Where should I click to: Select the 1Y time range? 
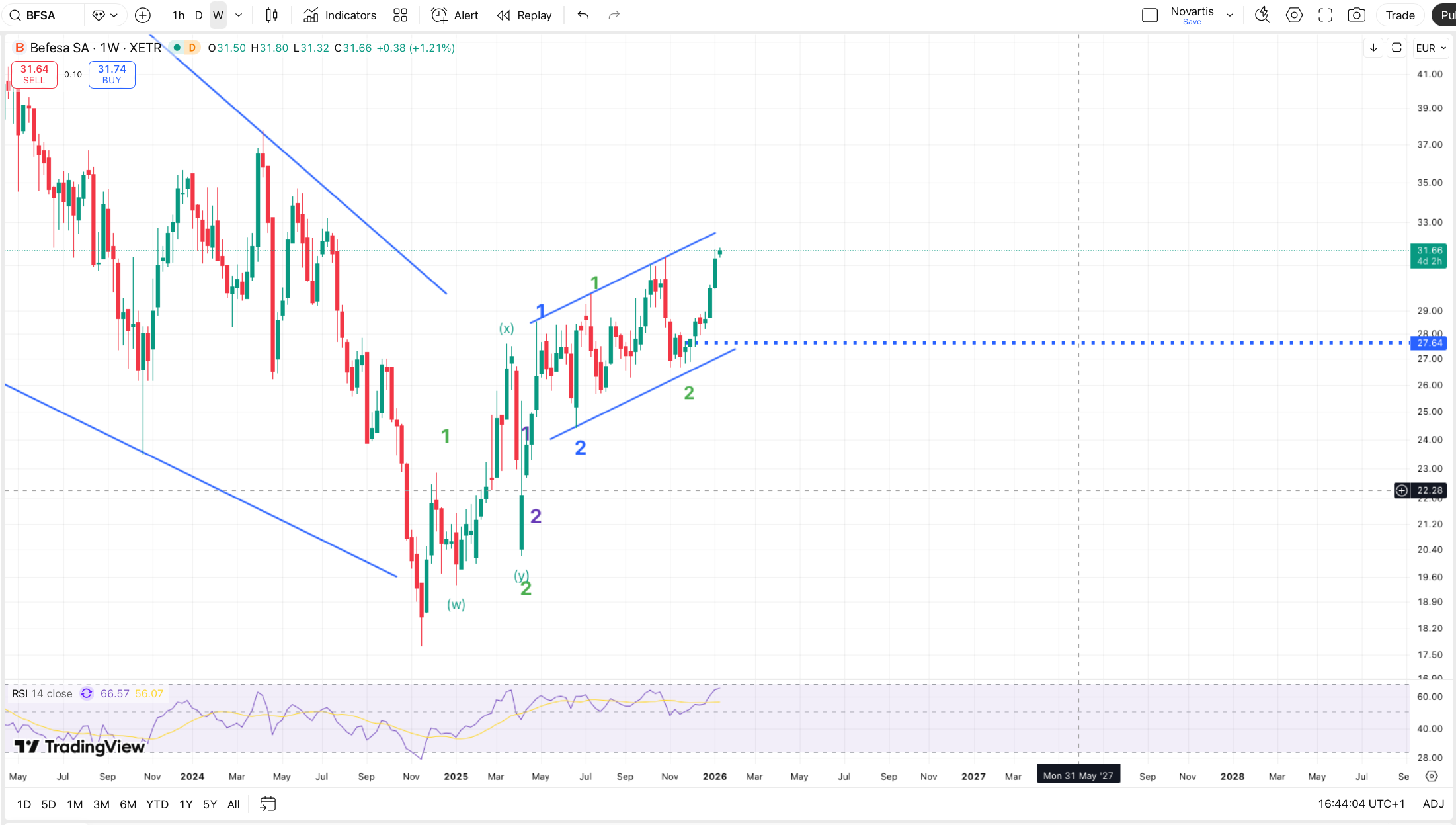click(186, 804)
